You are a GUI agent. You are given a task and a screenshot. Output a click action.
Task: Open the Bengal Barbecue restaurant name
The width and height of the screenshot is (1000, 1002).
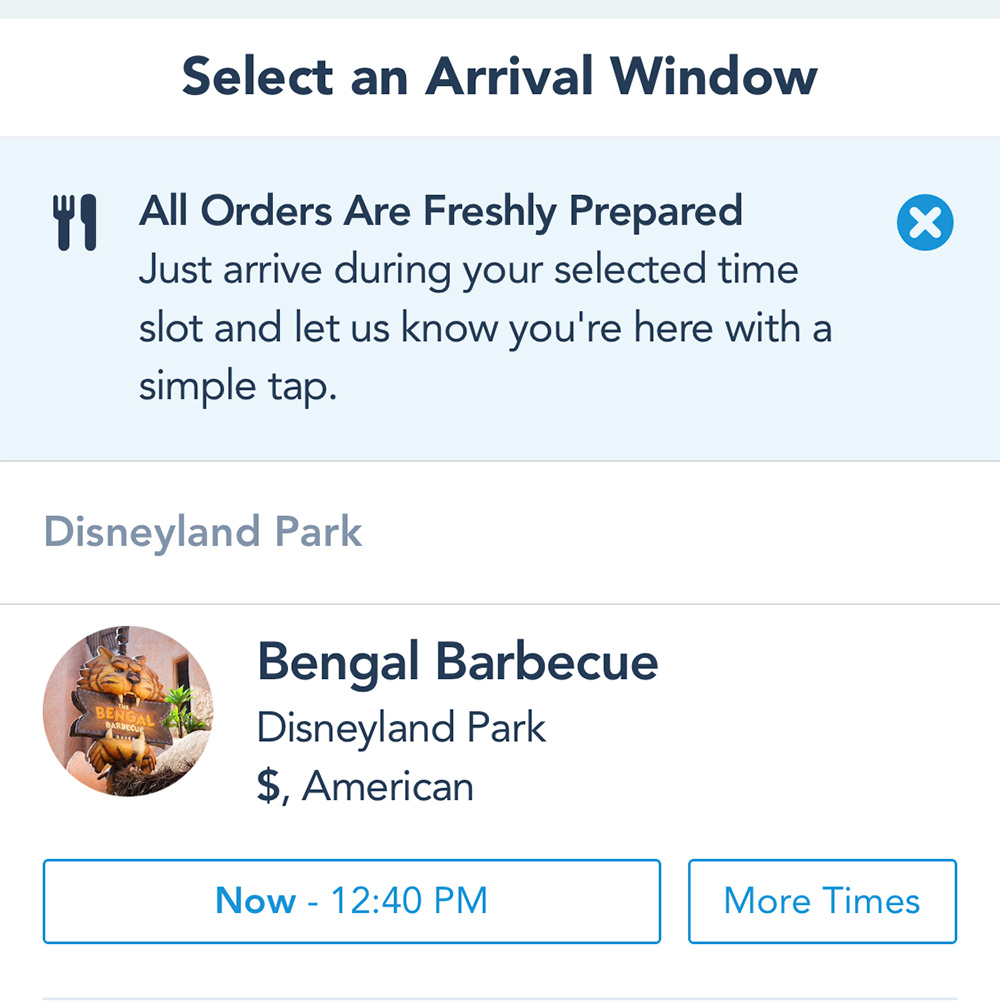coord(458,663)
